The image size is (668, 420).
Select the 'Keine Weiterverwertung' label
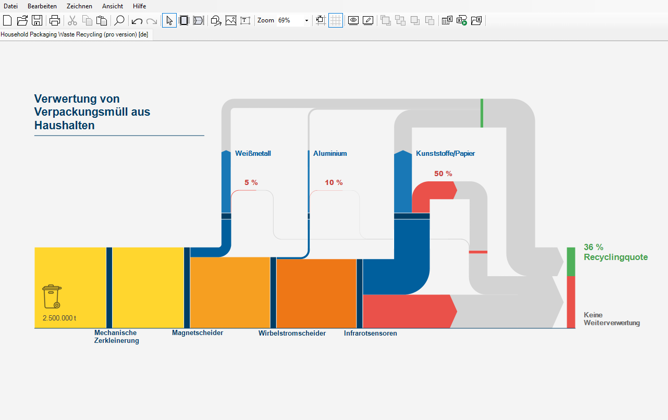pos(612,319)
